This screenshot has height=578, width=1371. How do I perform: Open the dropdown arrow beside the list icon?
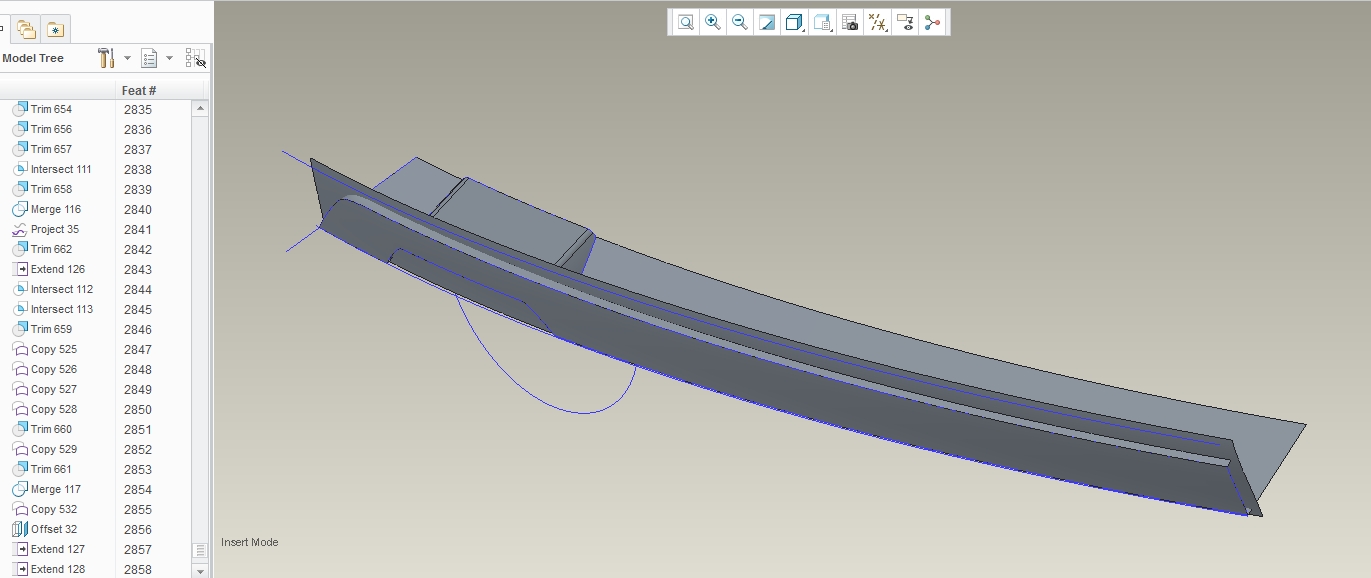point(169,58)
